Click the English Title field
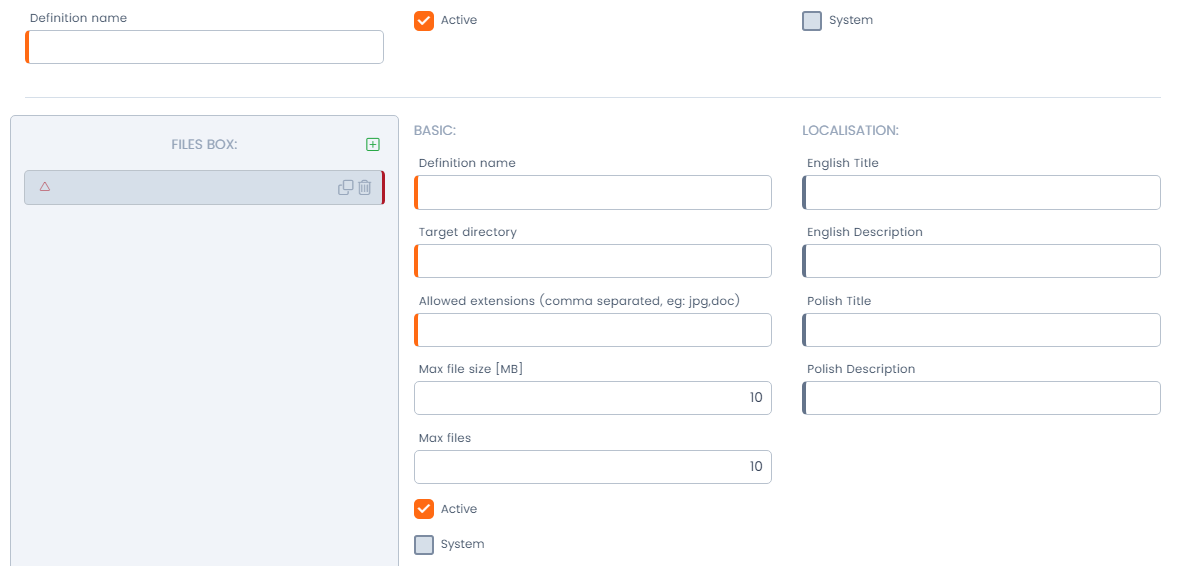Viewport: 1182px width, 566px height. [x=982, y=193]
